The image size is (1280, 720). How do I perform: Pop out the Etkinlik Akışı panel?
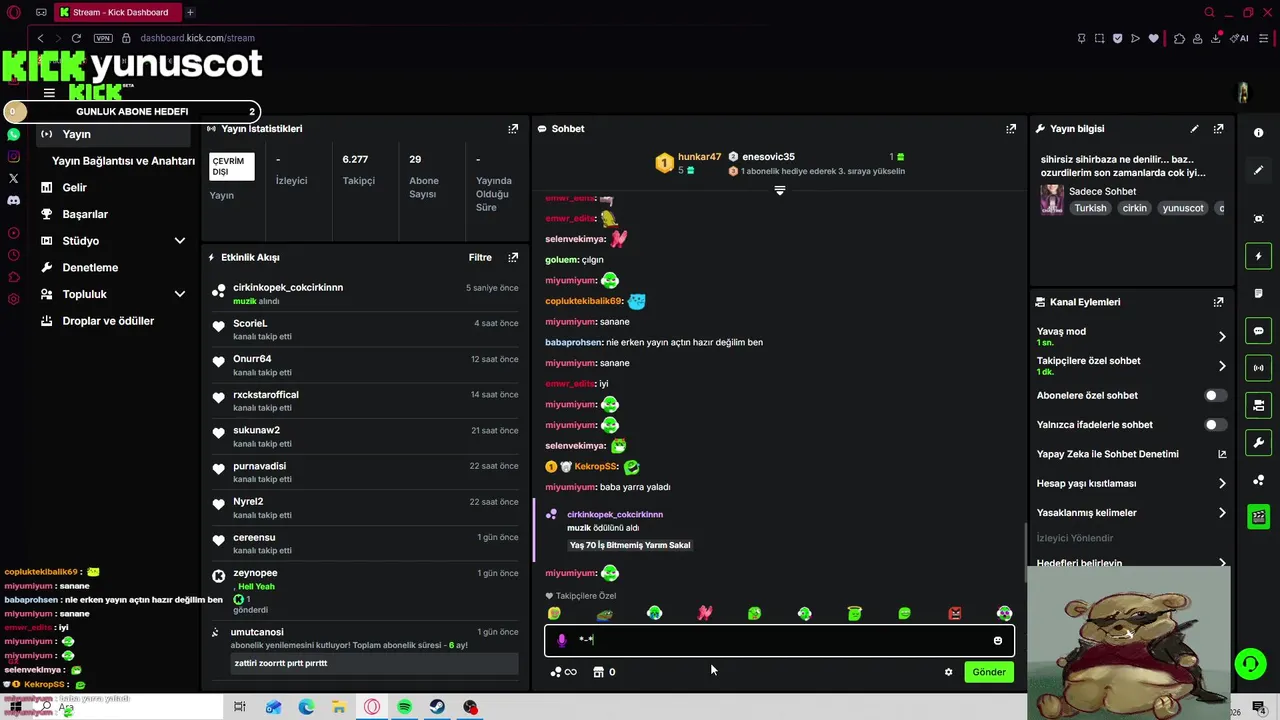513,257
